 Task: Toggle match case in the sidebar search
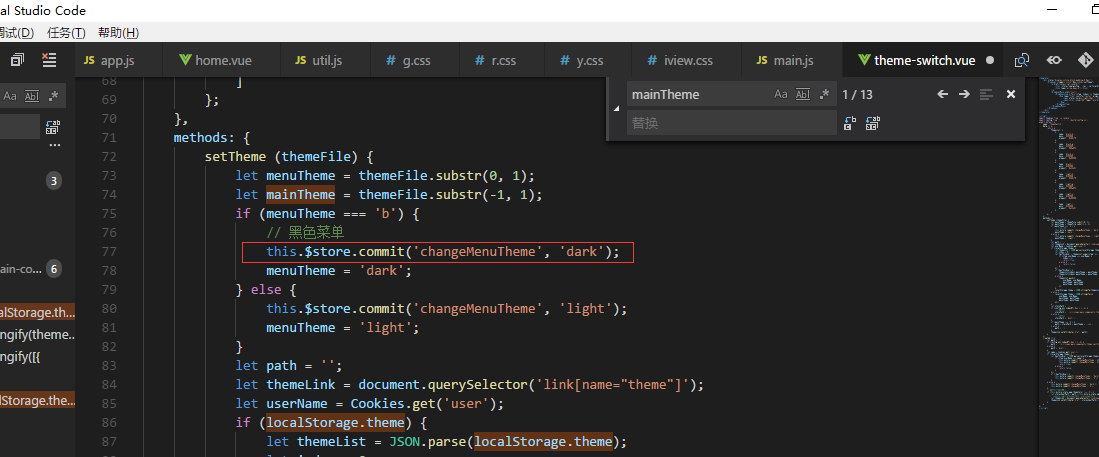(x=10, y=96)
